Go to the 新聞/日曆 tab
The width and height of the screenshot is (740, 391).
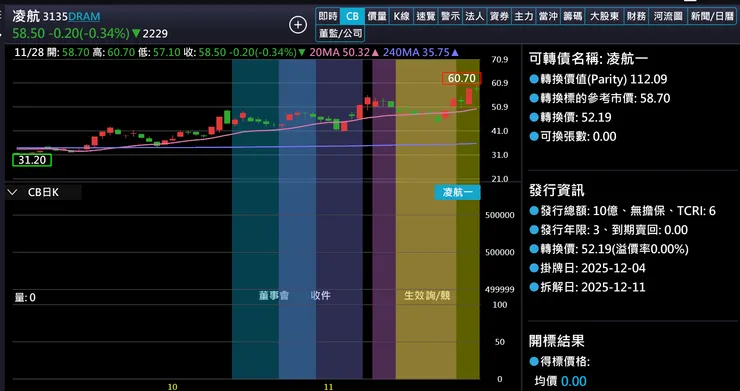pos(712,17)
